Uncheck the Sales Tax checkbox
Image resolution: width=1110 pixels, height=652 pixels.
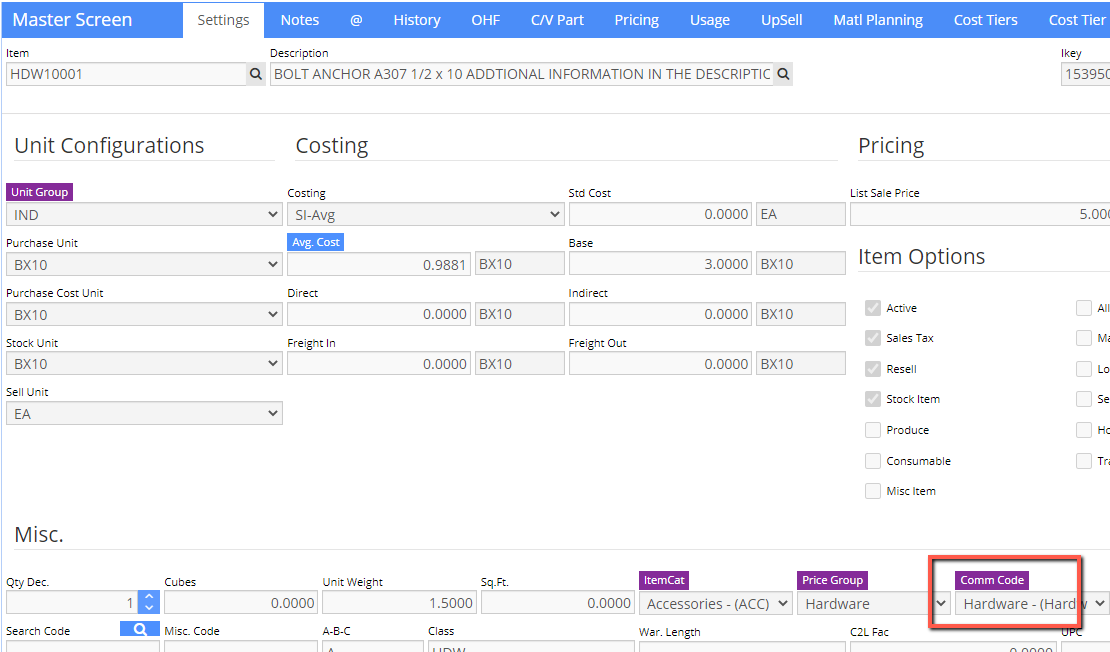[x=873, y=338]
